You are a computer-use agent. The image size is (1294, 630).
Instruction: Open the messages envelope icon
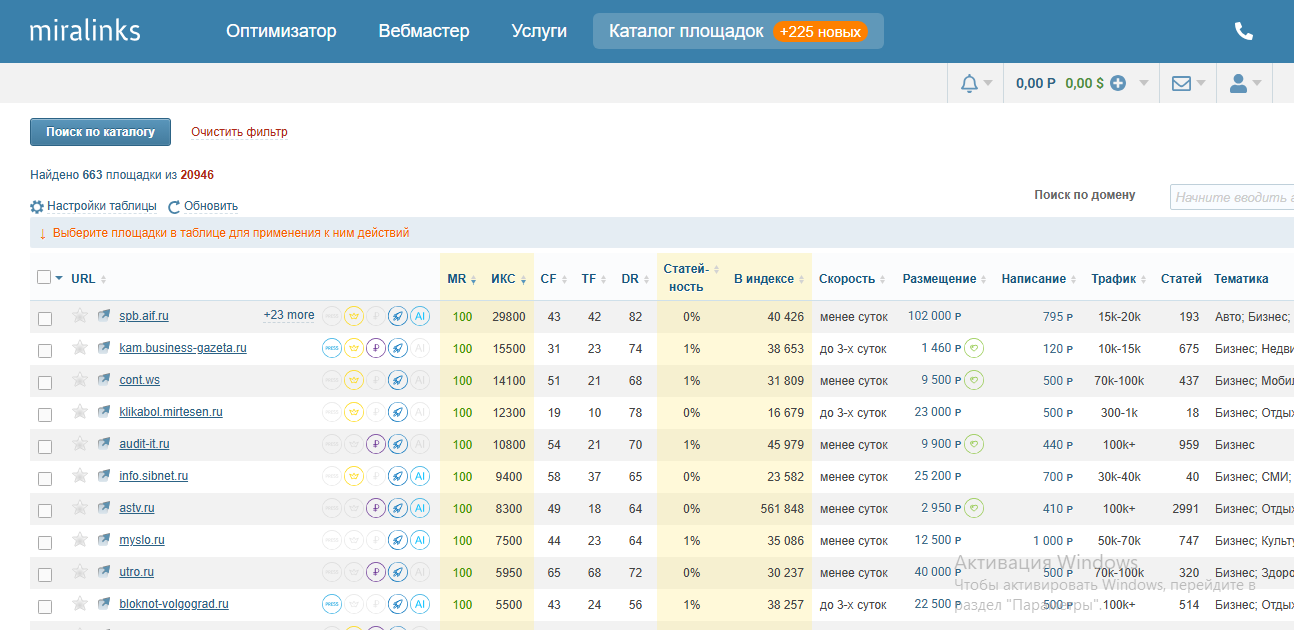coord(1181,84)
